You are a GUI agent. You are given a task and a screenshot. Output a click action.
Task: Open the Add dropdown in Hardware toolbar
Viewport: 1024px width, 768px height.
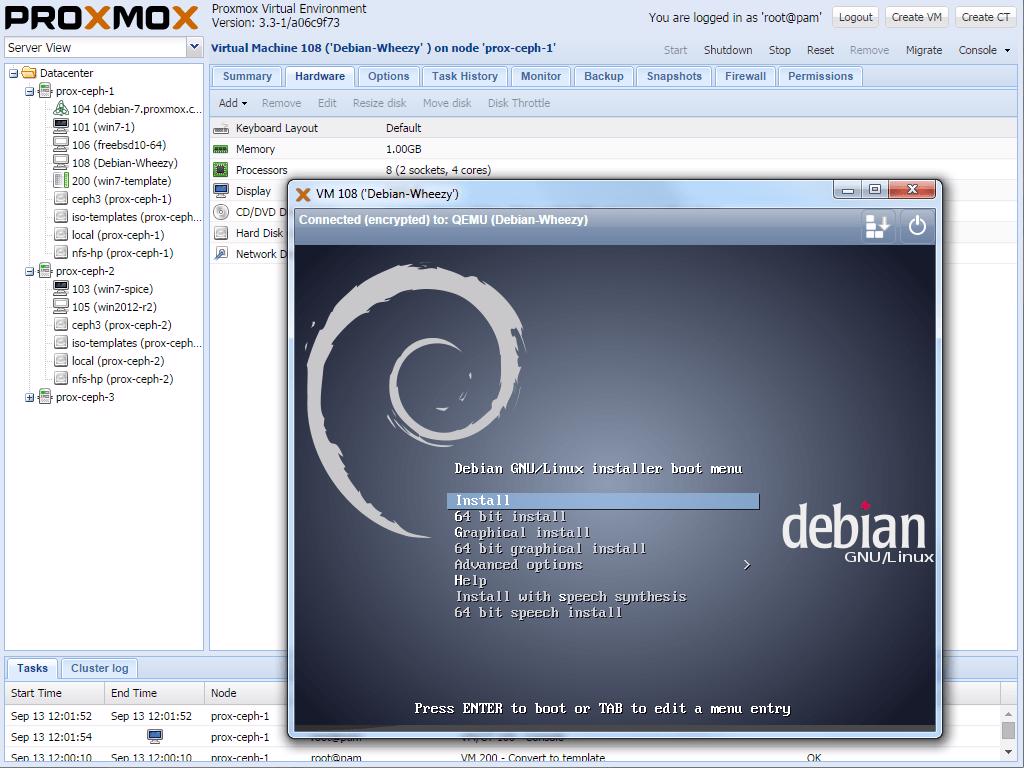[x=231, y=103]
